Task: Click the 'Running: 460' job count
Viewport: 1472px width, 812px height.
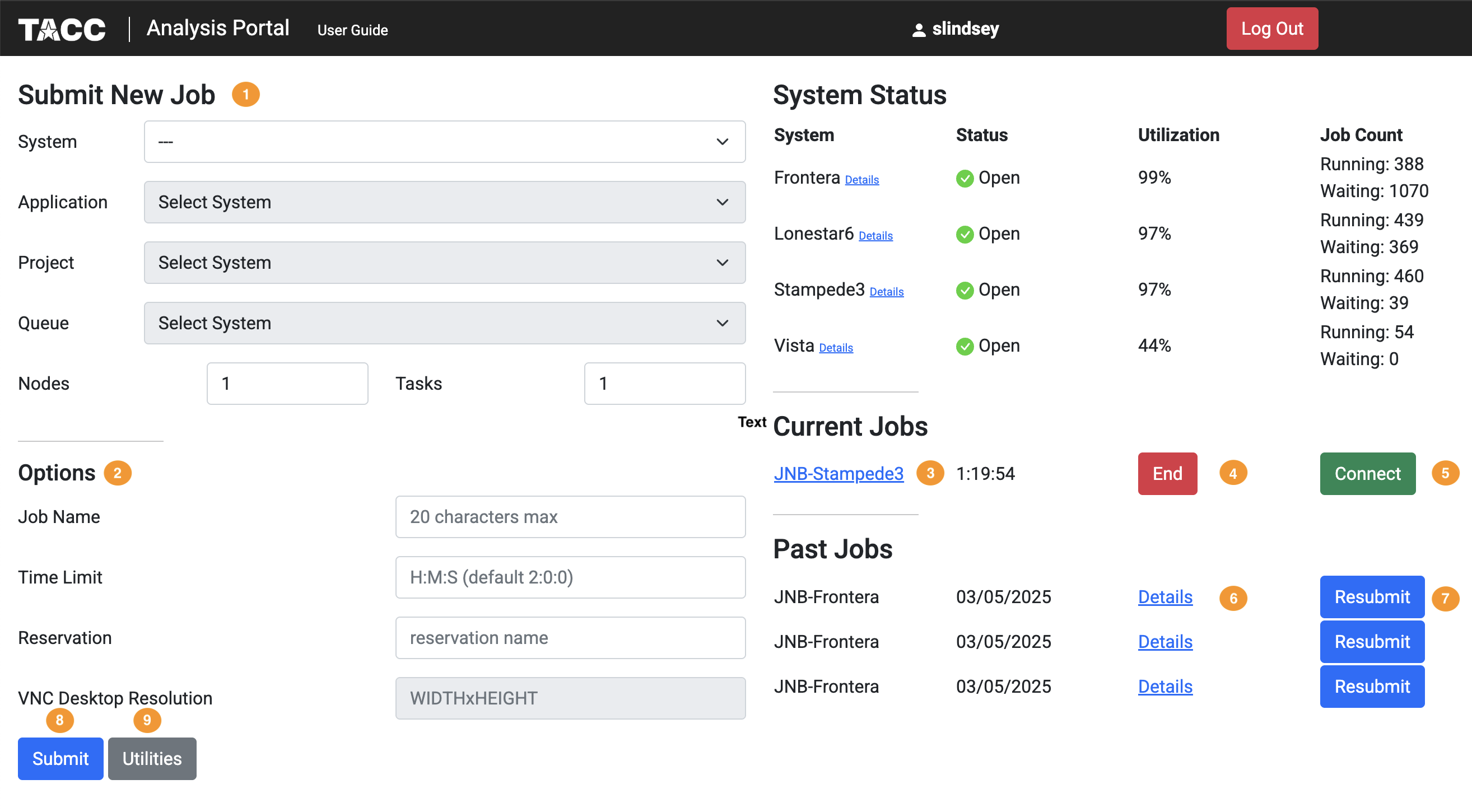Action: (x=1371, y=277)
